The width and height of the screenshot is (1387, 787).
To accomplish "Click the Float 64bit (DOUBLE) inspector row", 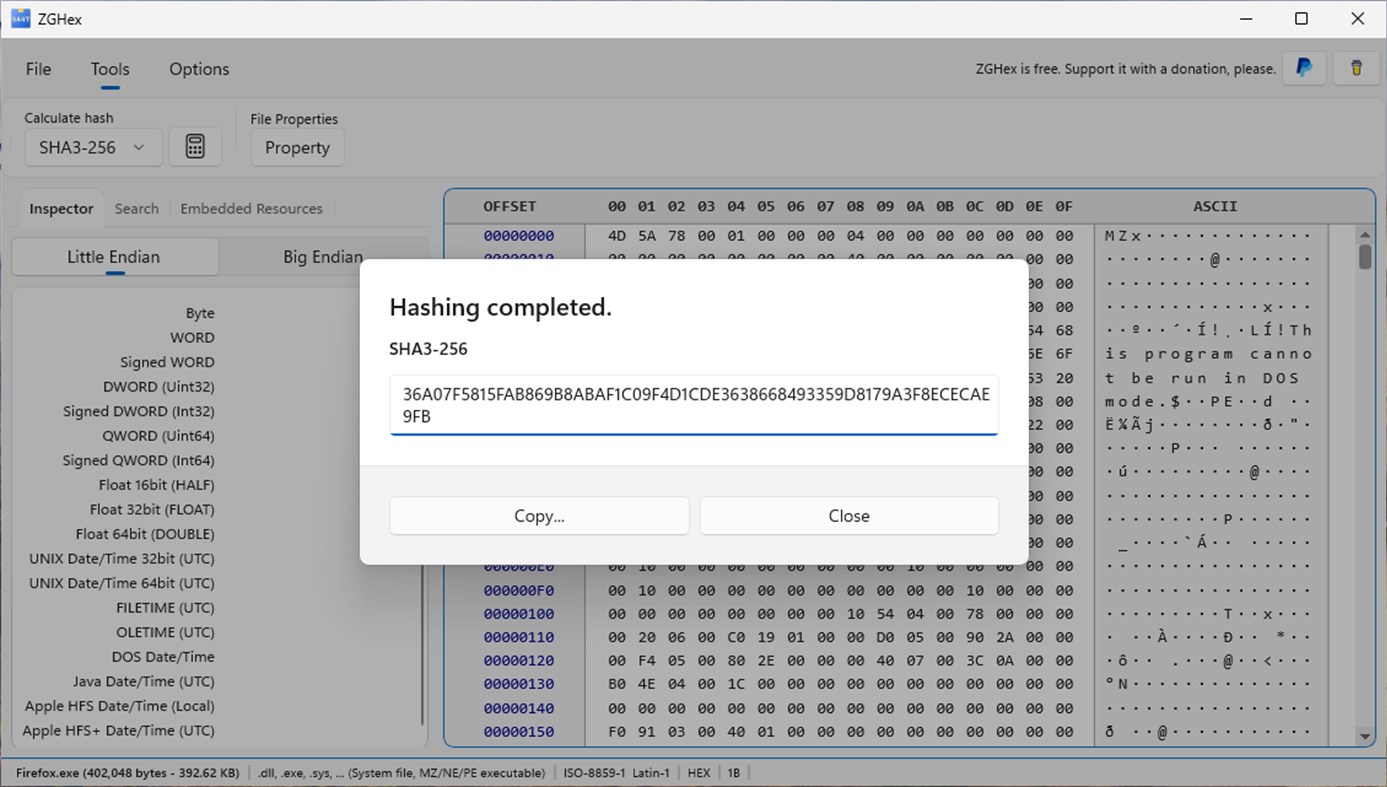I will click(145, 534).
